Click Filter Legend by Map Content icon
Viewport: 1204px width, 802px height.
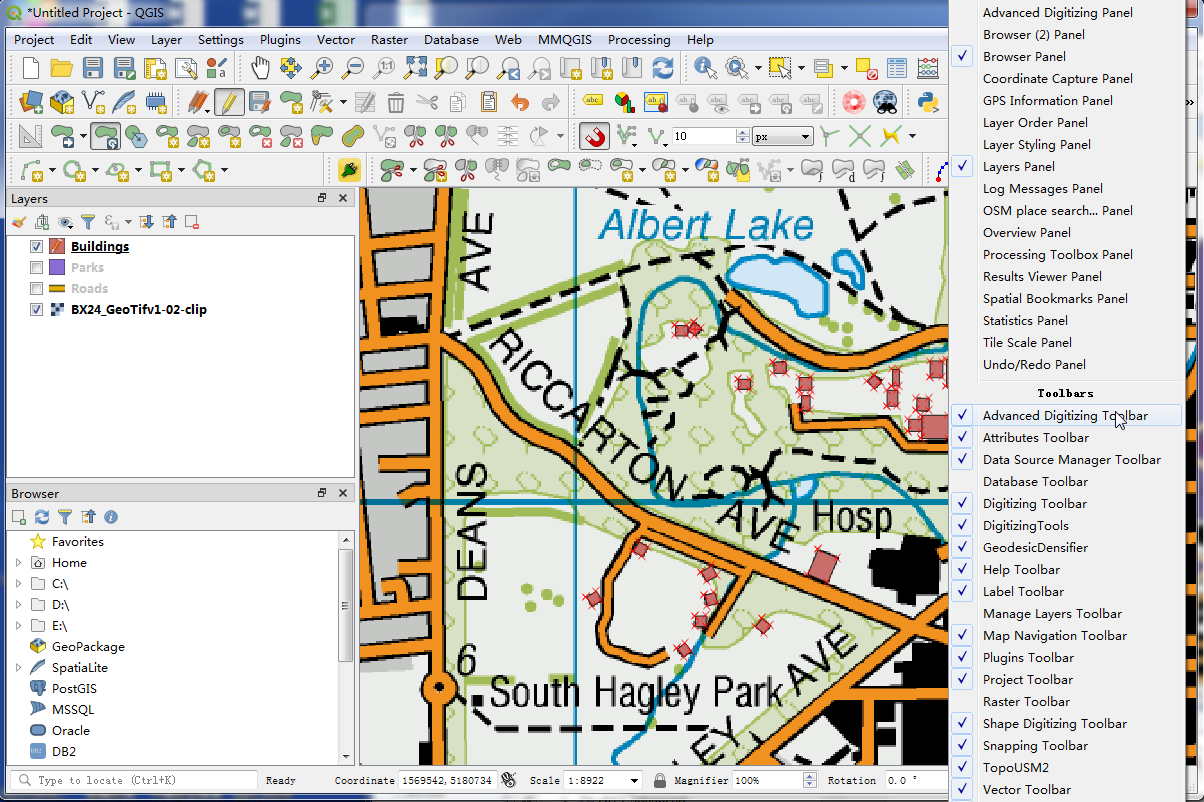pos(88,222)
